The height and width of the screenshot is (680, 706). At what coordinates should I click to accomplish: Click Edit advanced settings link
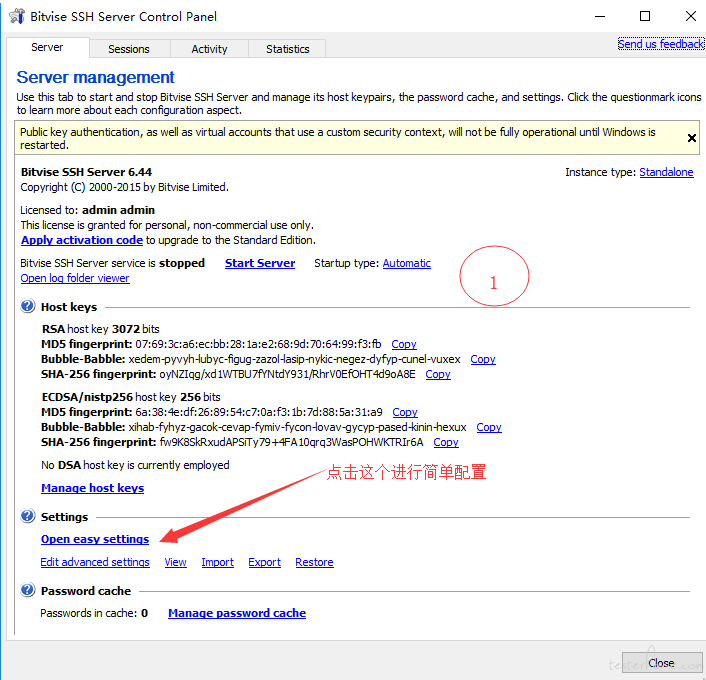click(95, 562)
